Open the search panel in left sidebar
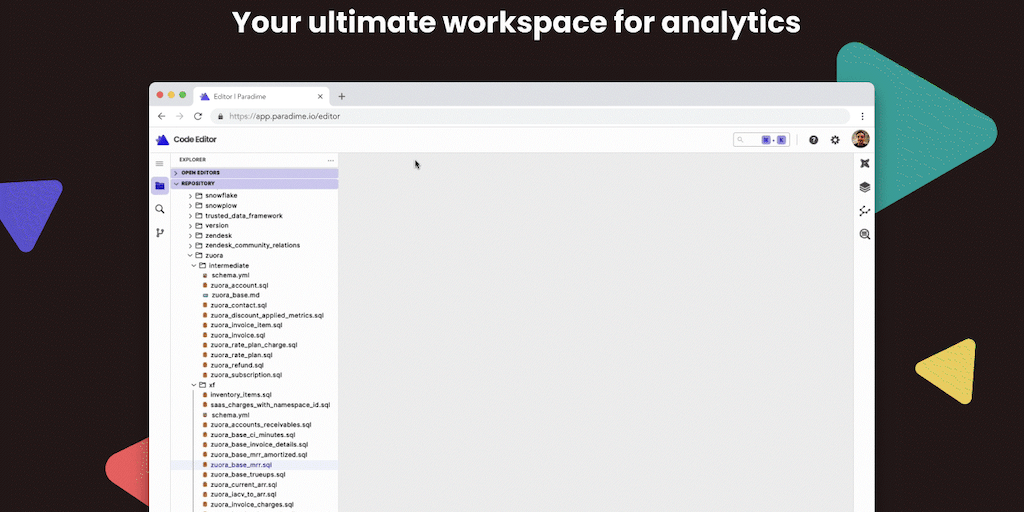Image resolution: width=1024 pixels, height=512 pixels. (x=159, y=209)
